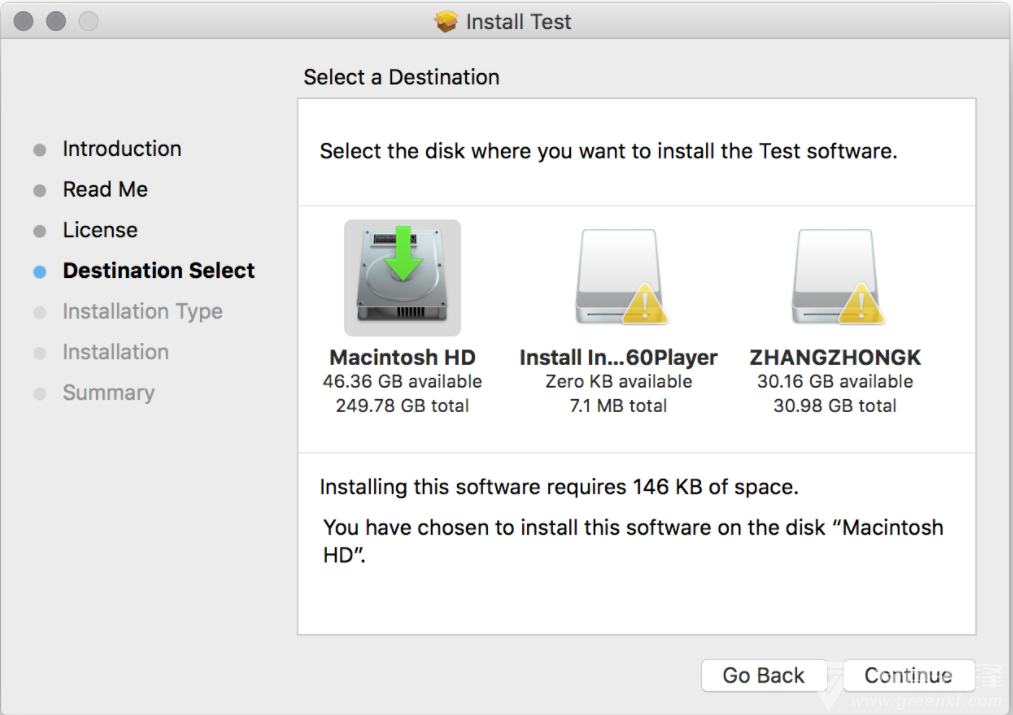Click the package icon in title bar
Image resolution: width=1013 pixels, height=715 pixels.
point(446,21)
